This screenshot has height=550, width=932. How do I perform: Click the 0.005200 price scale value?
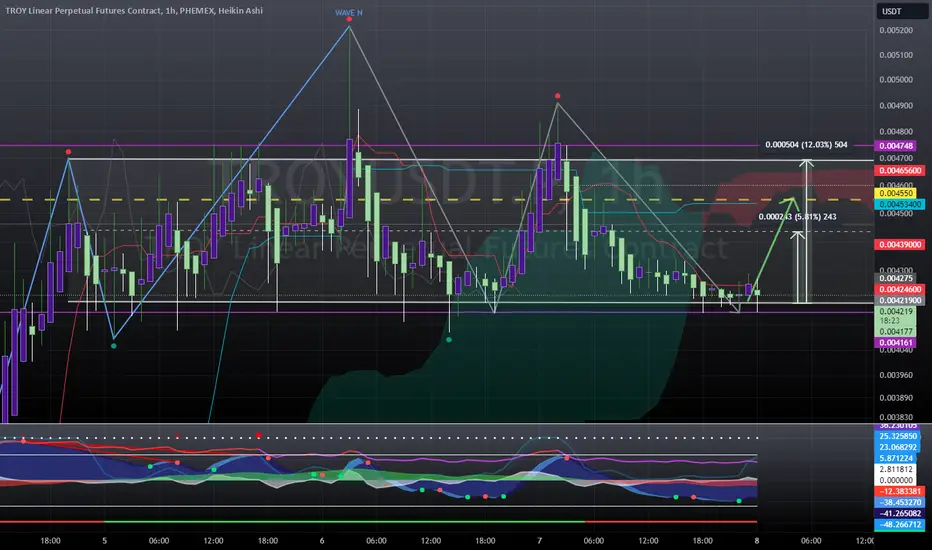click(x=896, y=30)
